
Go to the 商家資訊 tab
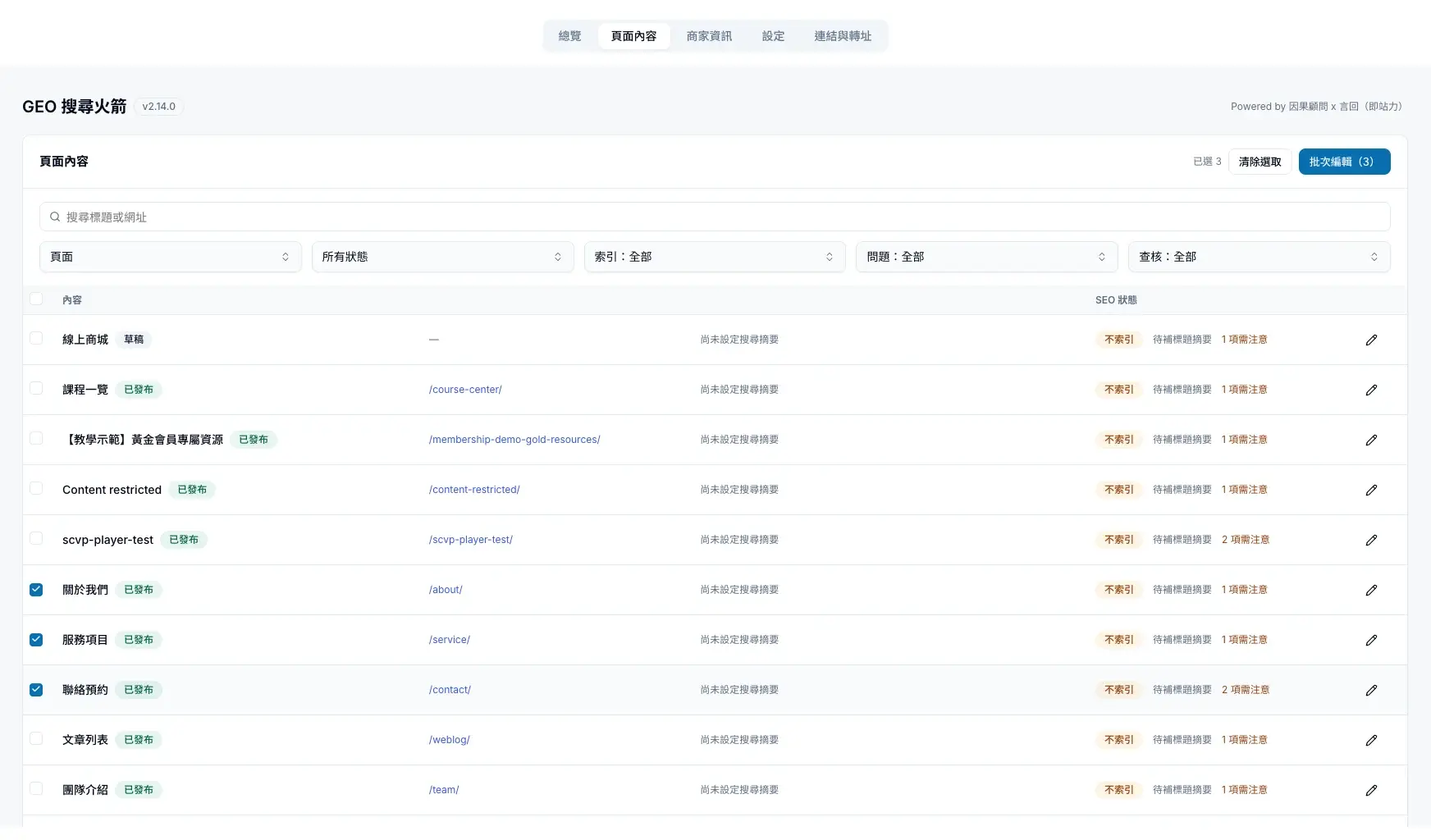point(709,36)
